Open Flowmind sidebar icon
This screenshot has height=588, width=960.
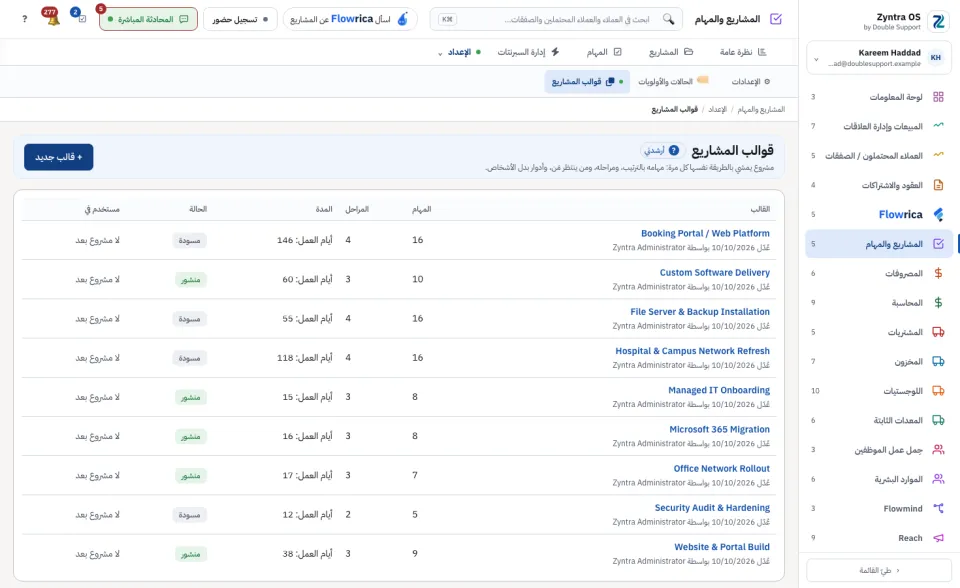click(x=938, y=508)
